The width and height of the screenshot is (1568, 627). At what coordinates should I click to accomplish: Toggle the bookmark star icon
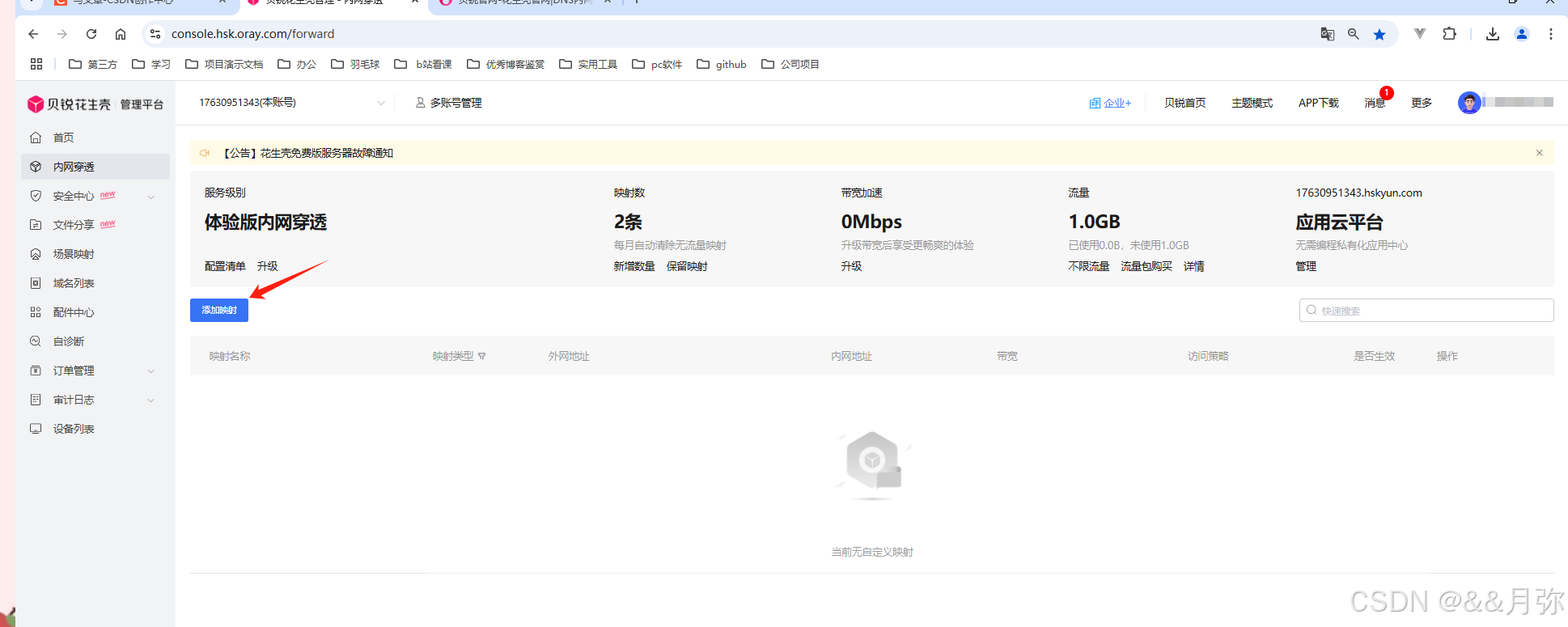(1379, 34)
